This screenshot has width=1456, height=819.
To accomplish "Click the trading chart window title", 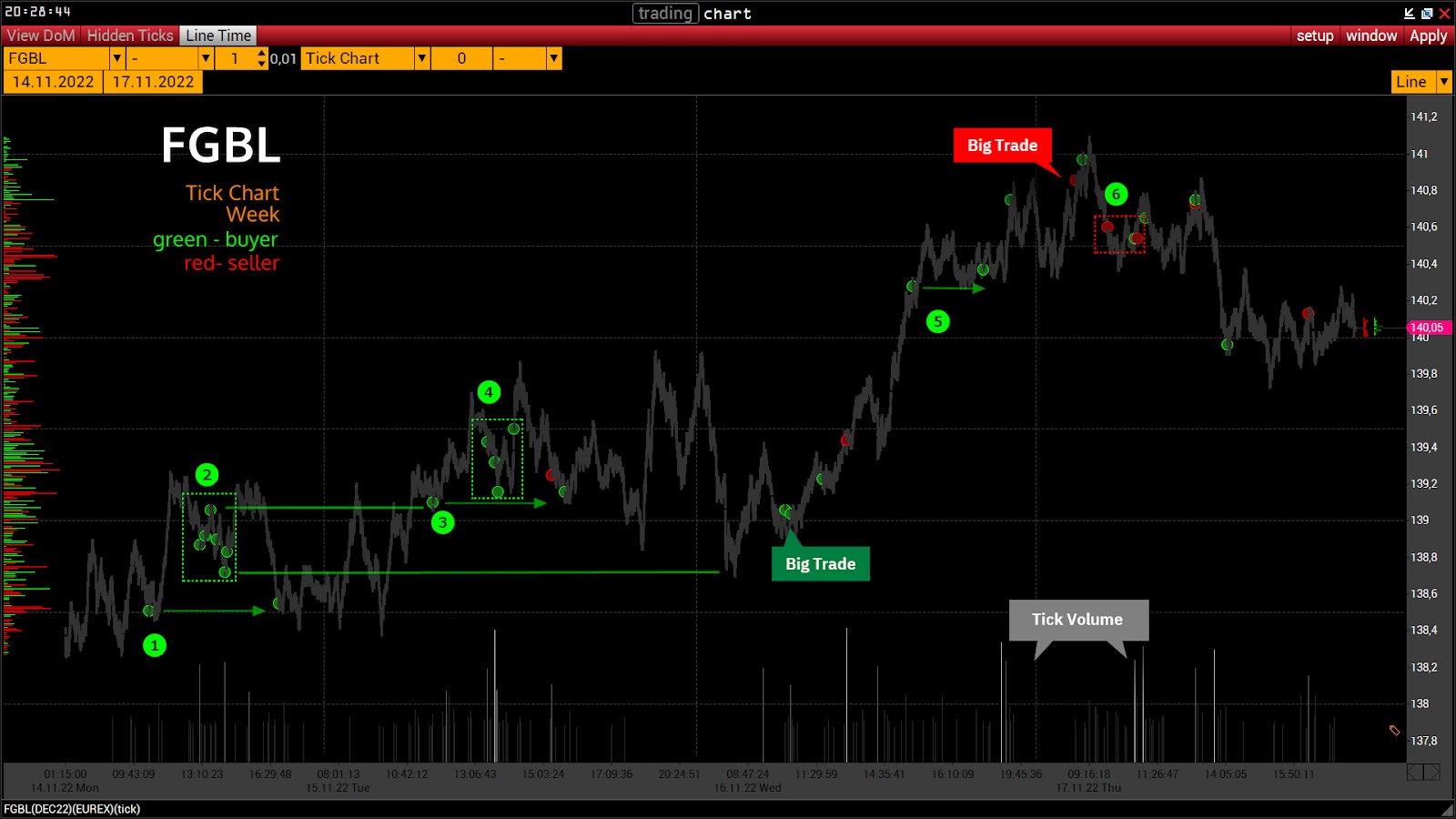I will (x=694, y=13).
